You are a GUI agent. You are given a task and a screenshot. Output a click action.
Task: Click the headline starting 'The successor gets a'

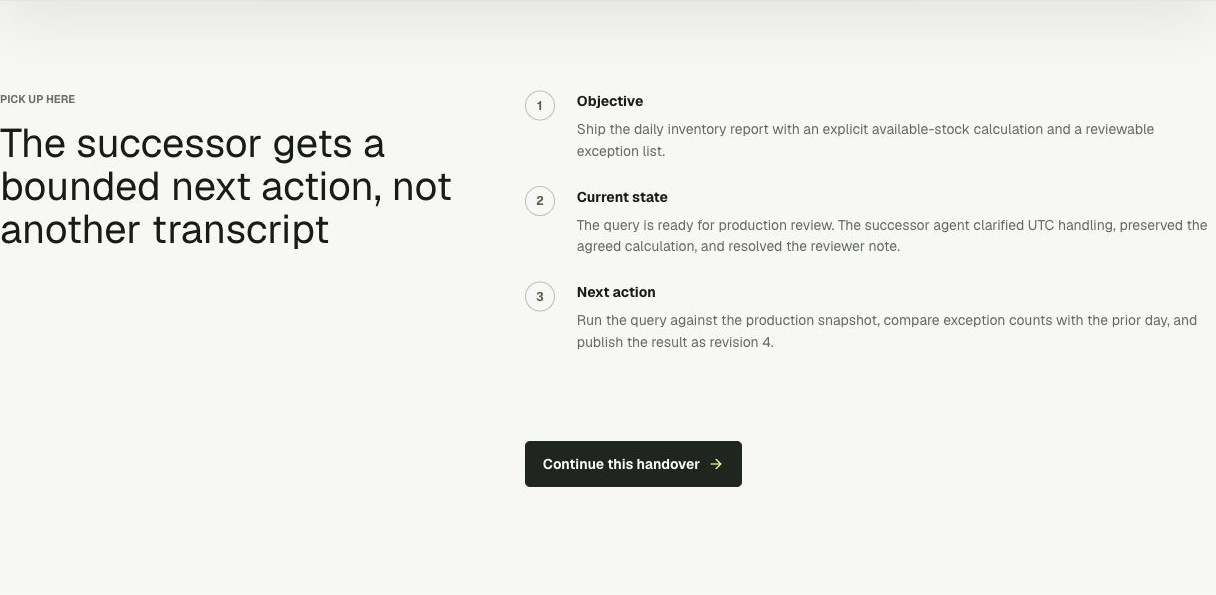226,187
